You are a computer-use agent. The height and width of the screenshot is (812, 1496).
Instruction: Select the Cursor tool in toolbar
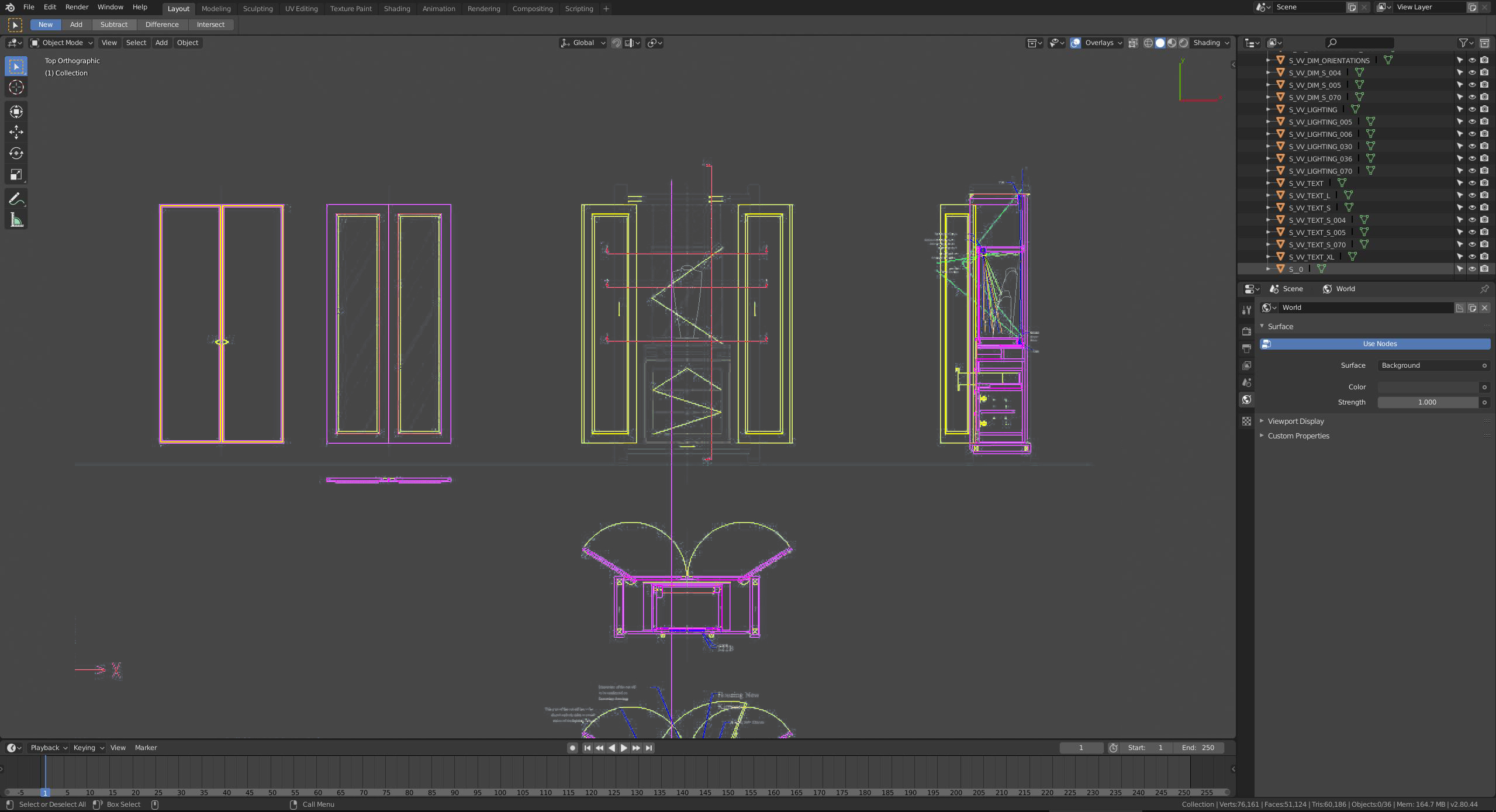16,88
